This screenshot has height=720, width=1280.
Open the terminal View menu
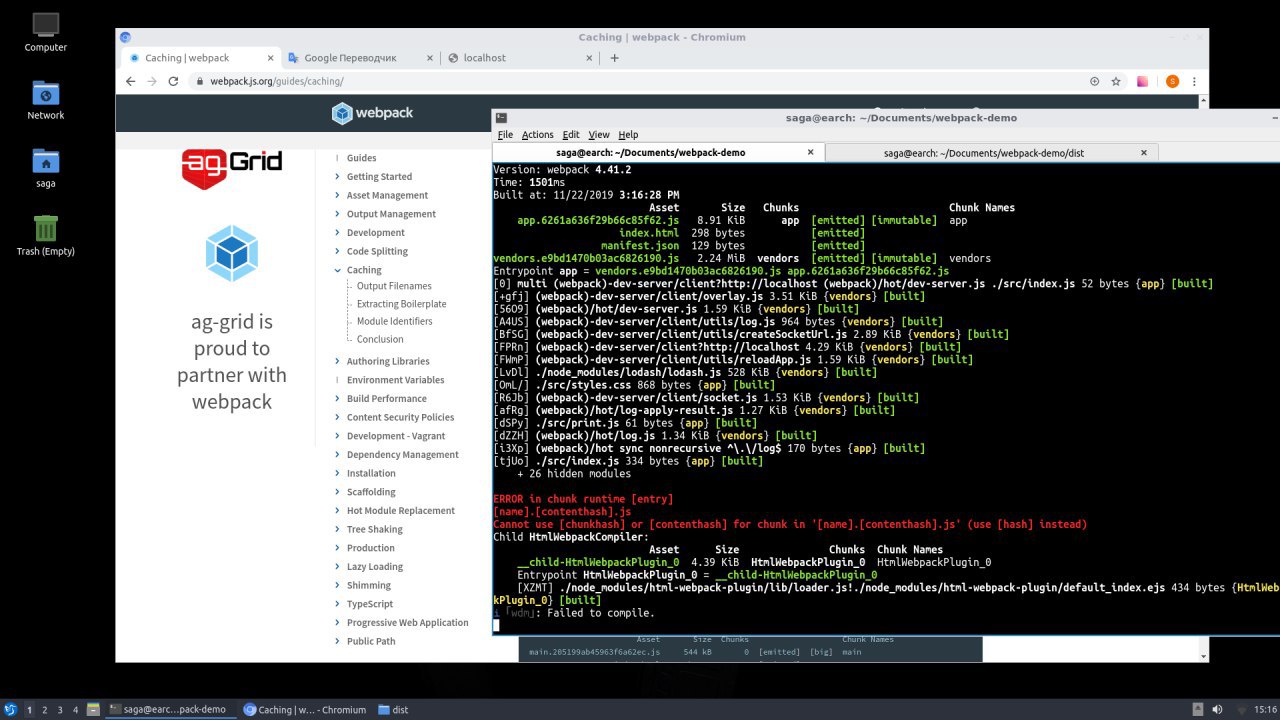coord(599,135)
